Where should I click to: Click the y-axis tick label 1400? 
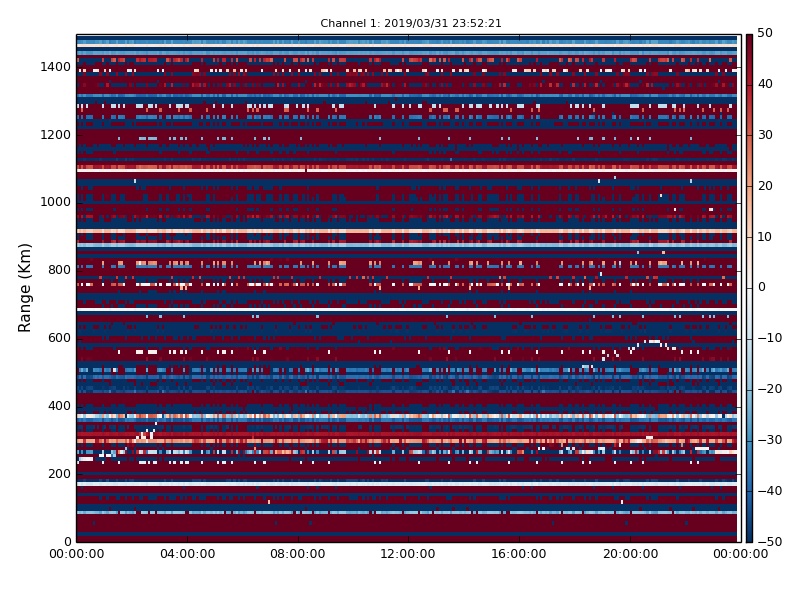pos(56,67)
